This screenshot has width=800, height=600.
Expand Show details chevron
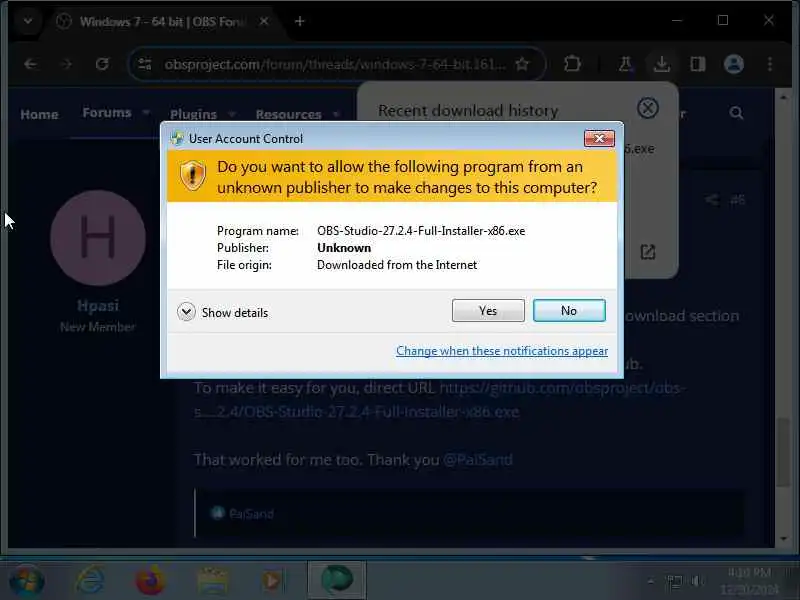coord(186,312)
